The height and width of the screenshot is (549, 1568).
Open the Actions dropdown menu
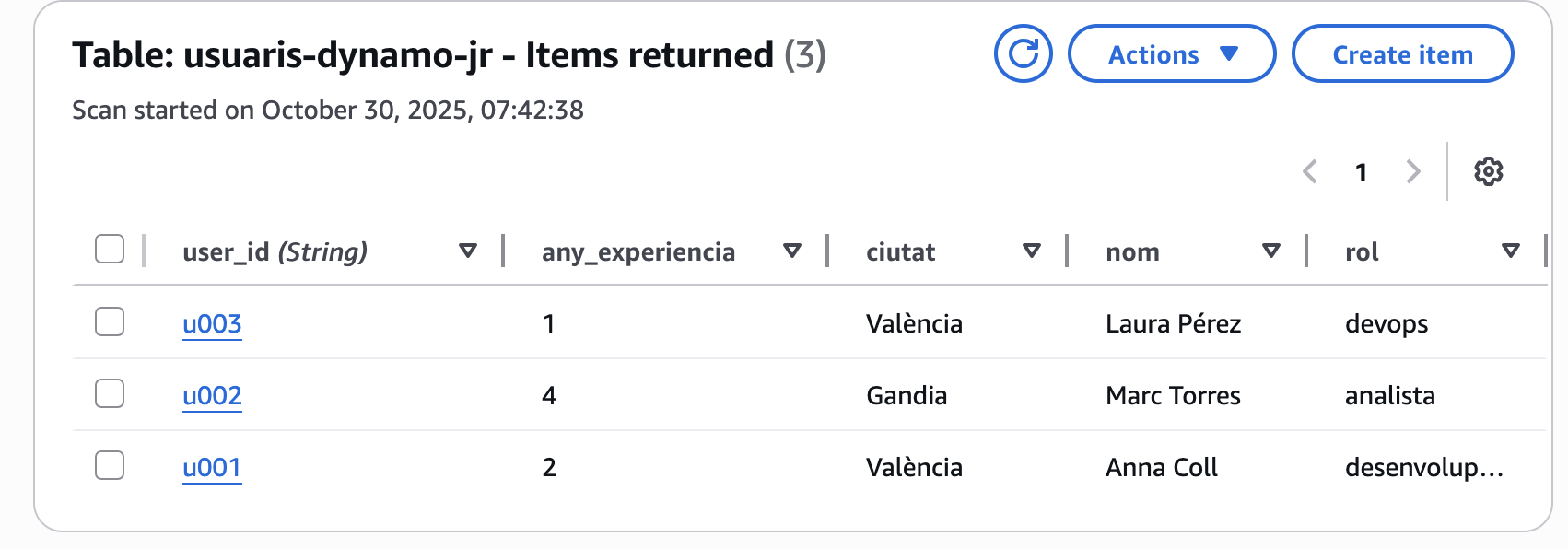coord(1171,54)
